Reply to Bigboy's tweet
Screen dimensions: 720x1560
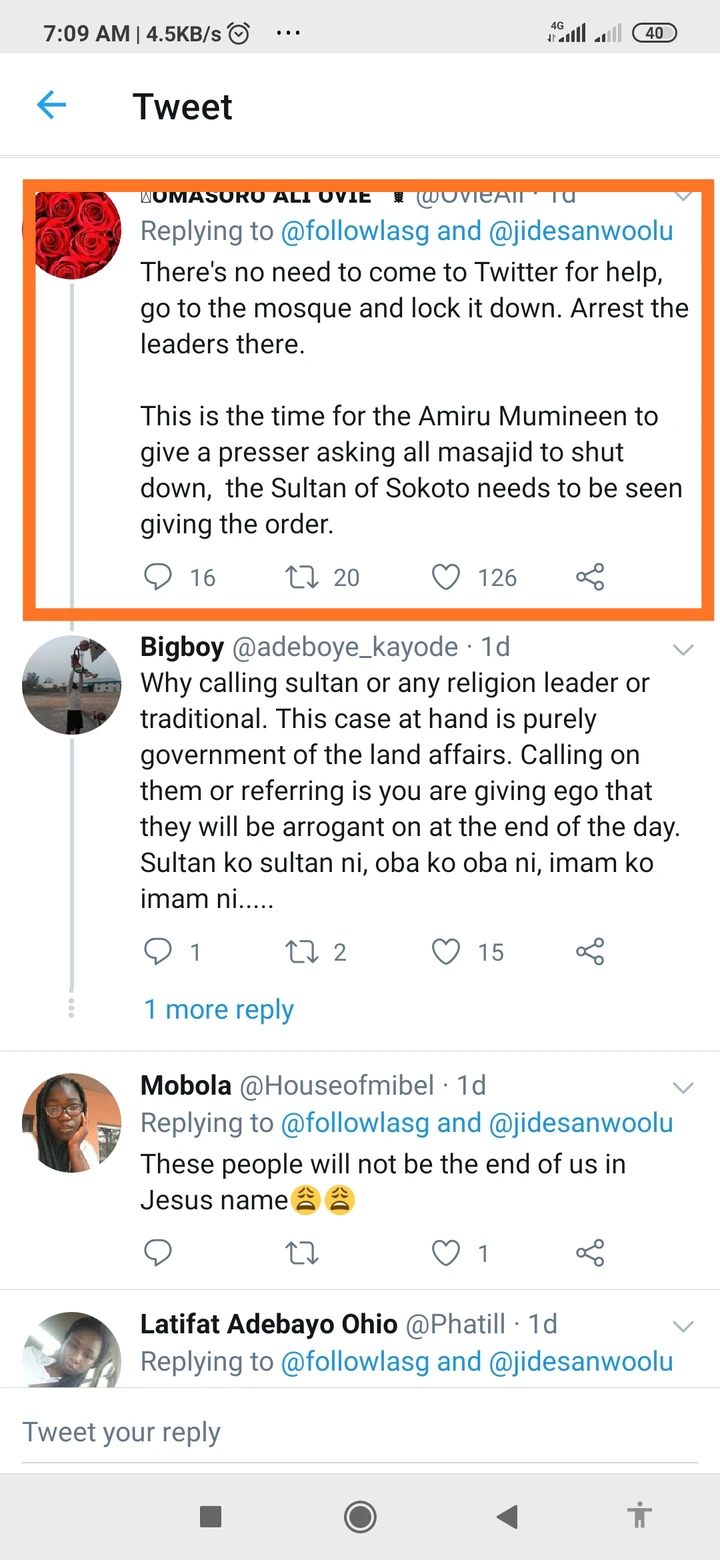[159, 951]
